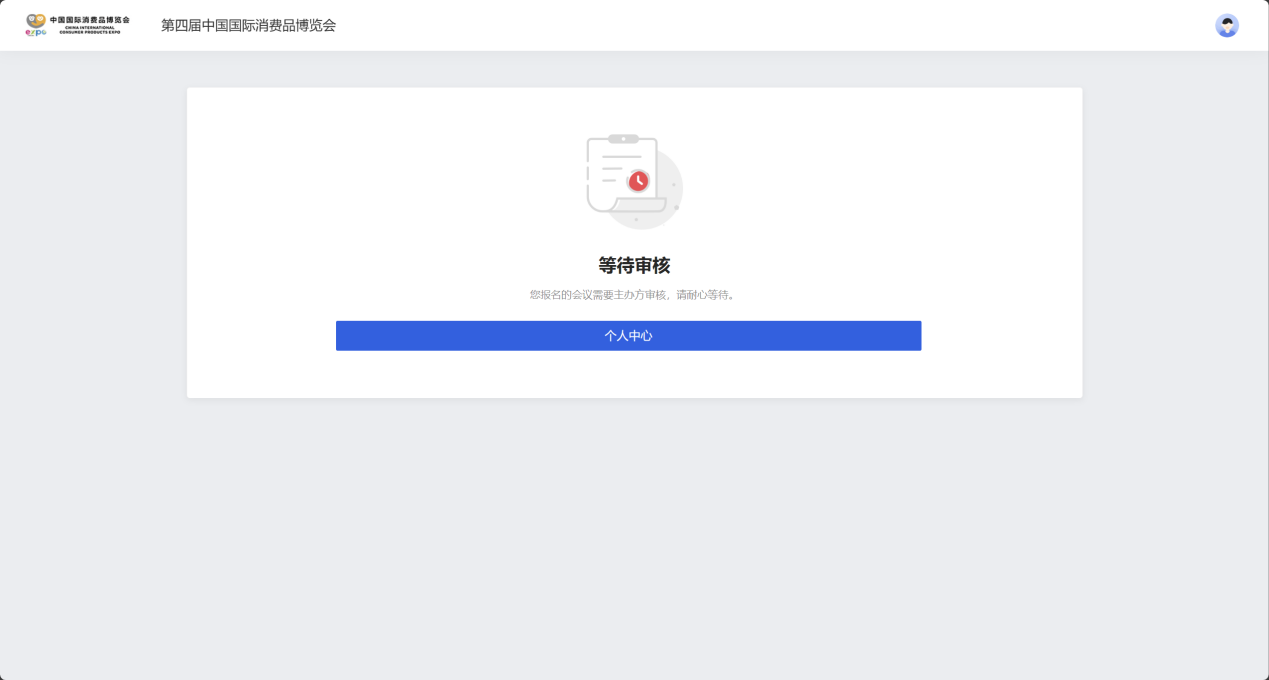Go to 个人中心 via blue button

coord(628,336)
